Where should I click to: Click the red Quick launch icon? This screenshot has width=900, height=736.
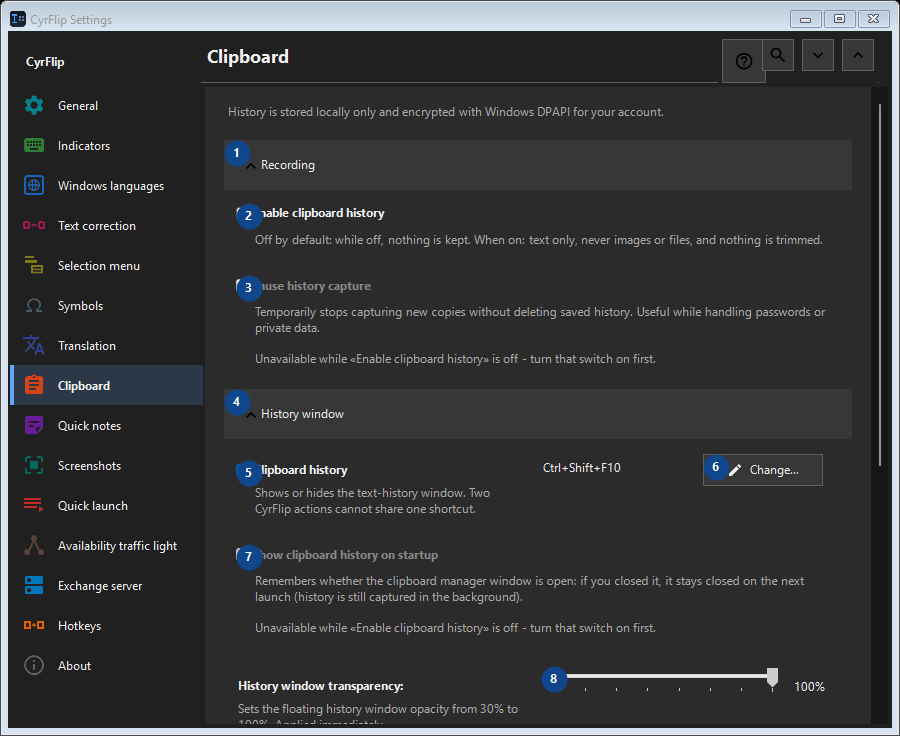[34, 505]
